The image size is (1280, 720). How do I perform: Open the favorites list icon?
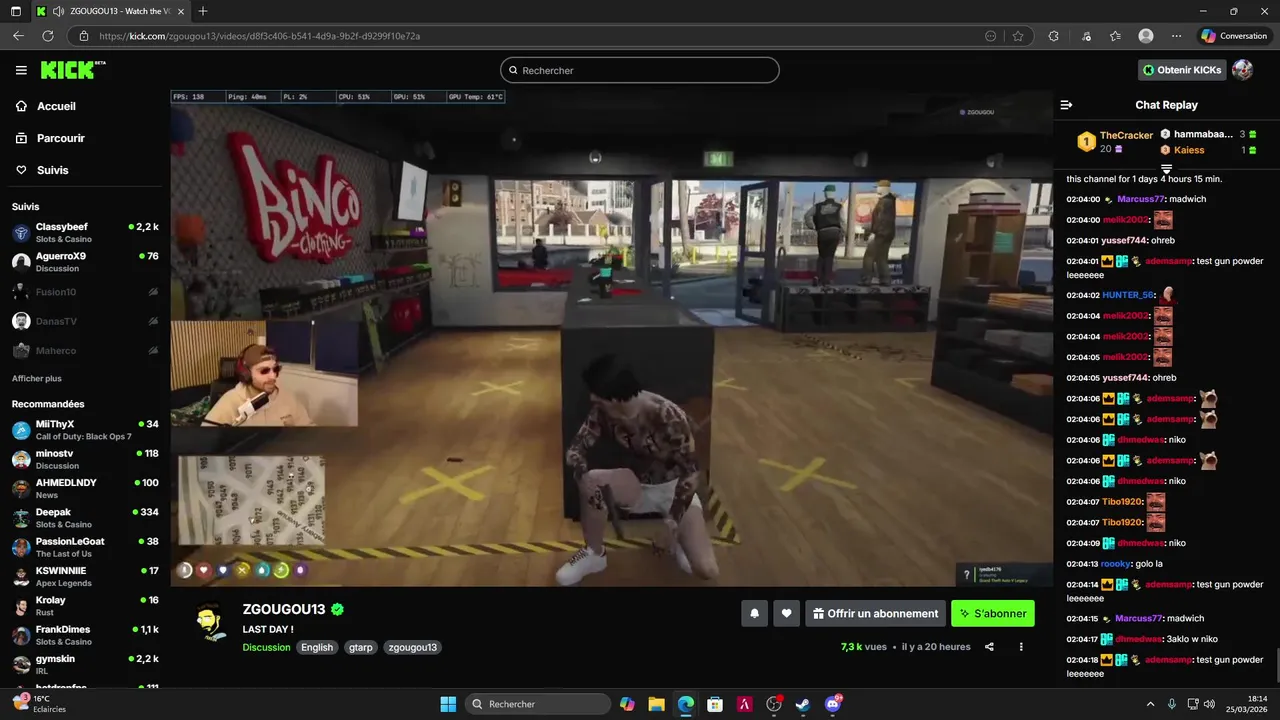[1115, 36]
